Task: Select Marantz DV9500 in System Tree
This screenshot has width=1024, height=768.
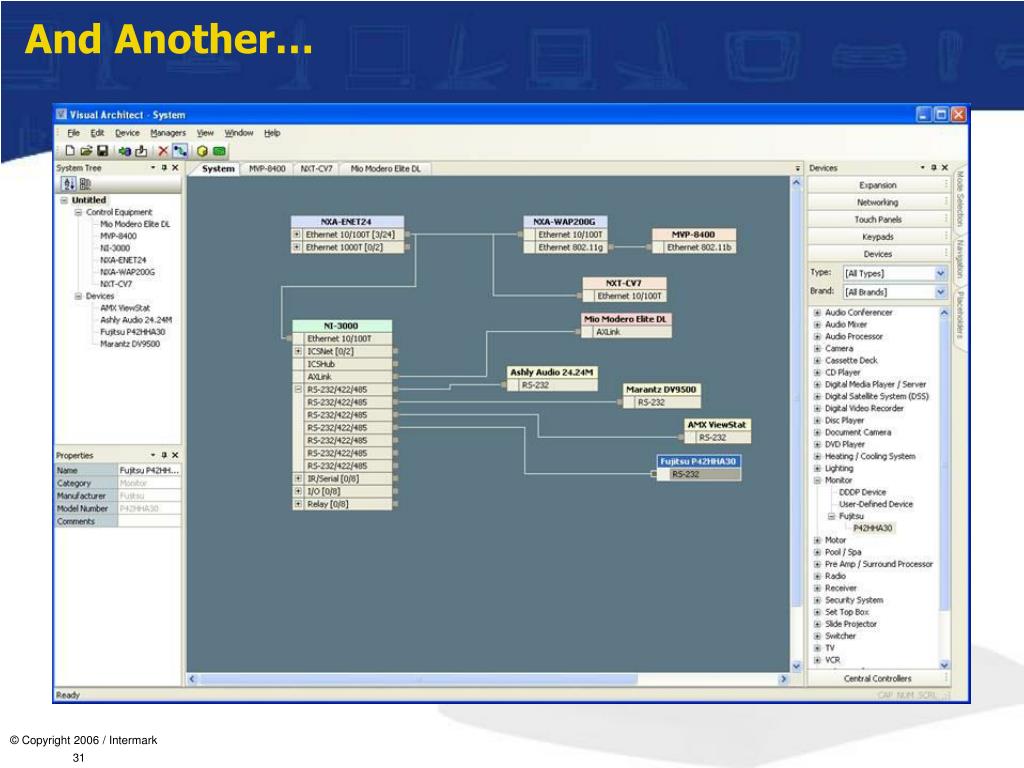Action: (x=129, y=344)
